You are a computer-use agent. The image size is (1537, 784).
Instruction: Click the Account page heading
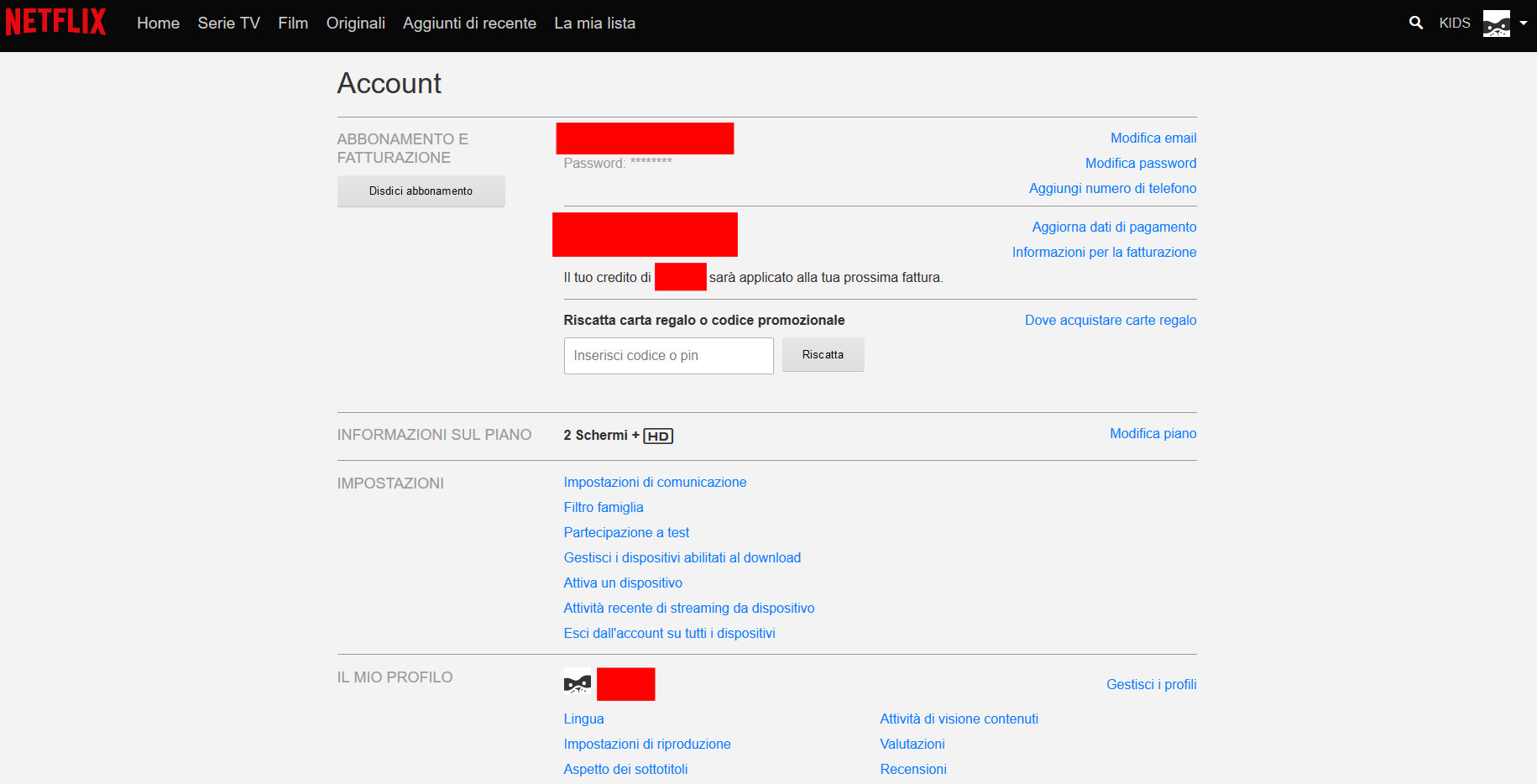coord(389,83)
